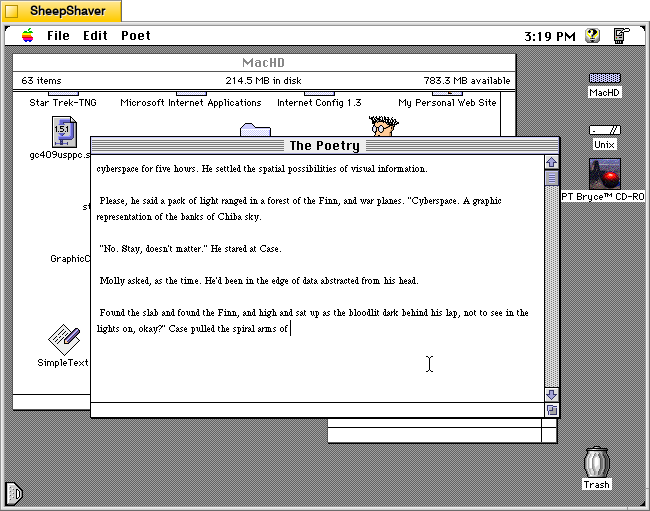Click "783.3 MB available" in MacHD header
650x511 pixels.
click(x=466, y=81)
